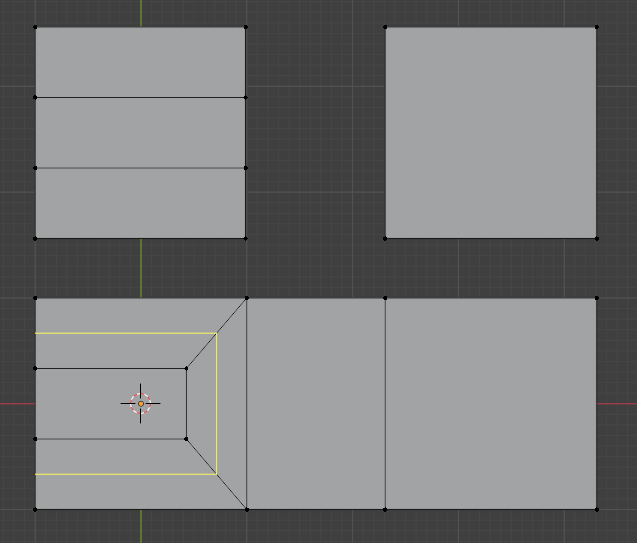Select the large right face of lower mesh
This screenshot has height=543, width=637.
(x=491, y=403)
